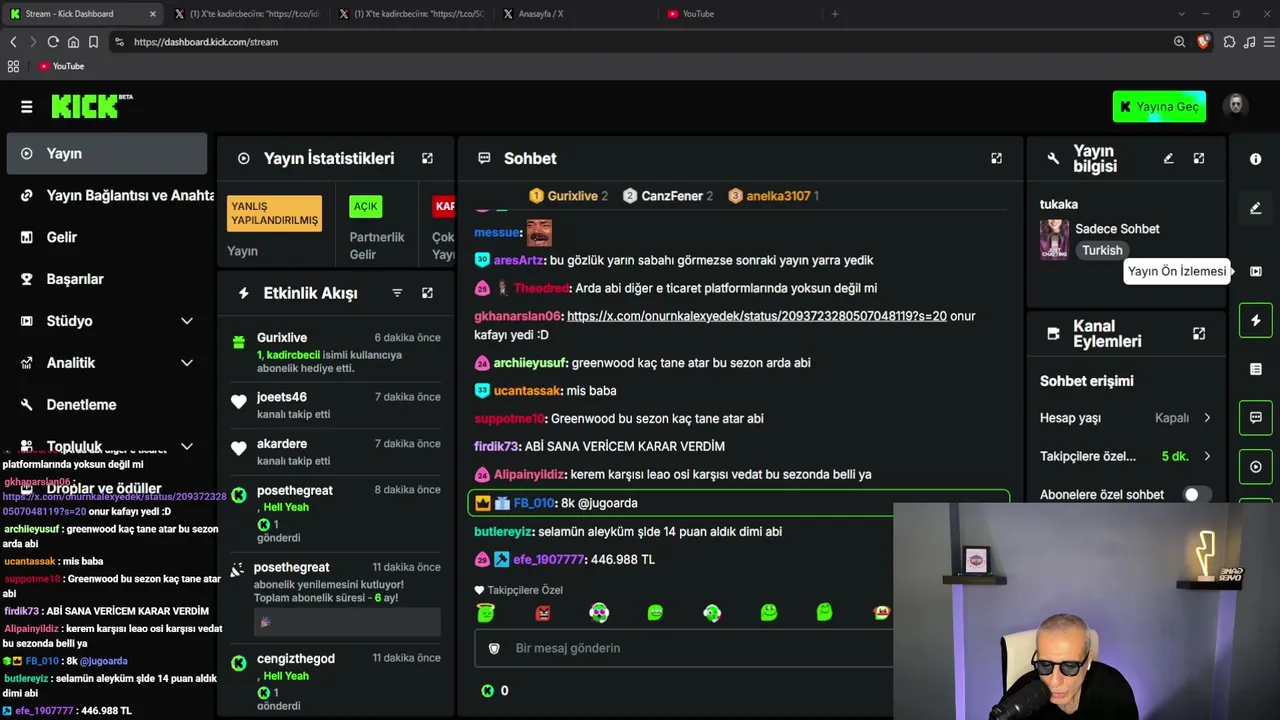
Task: Expand the Yayın bilgisi panel to fullscreen
Action: tap(1199, 158)
